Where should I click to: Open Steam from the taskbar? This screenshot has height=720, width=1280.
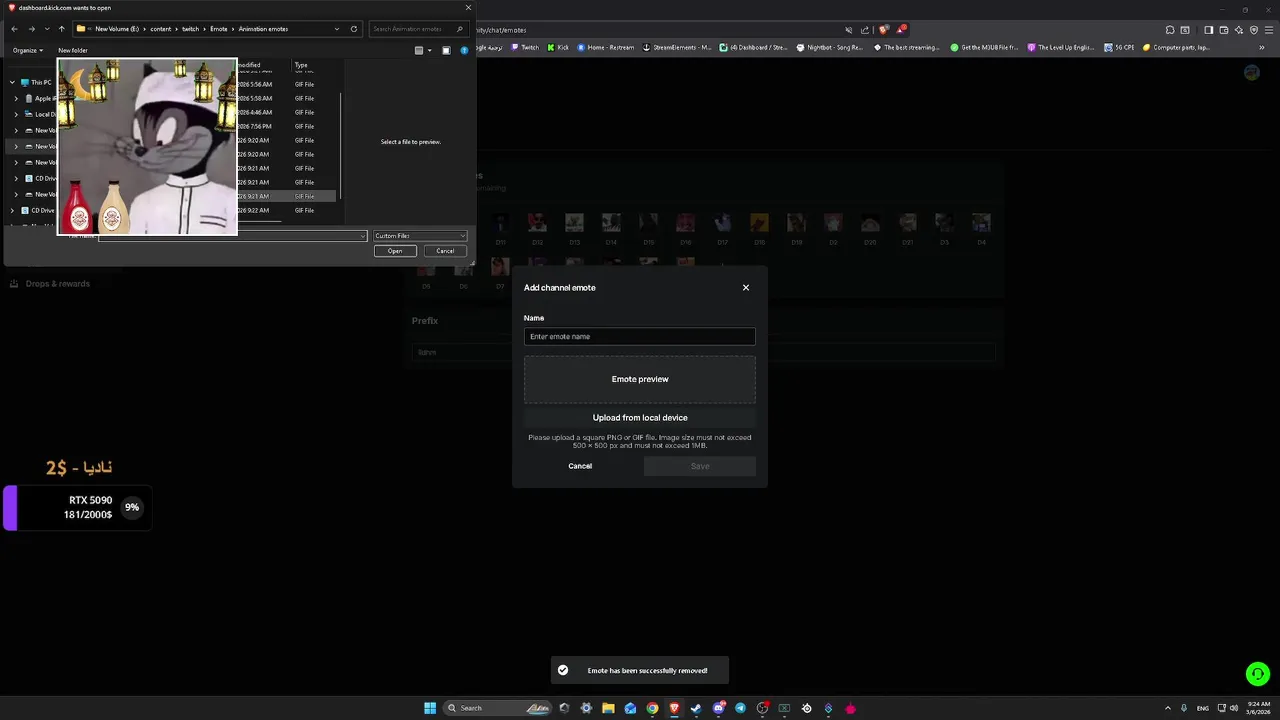(696, 708)
